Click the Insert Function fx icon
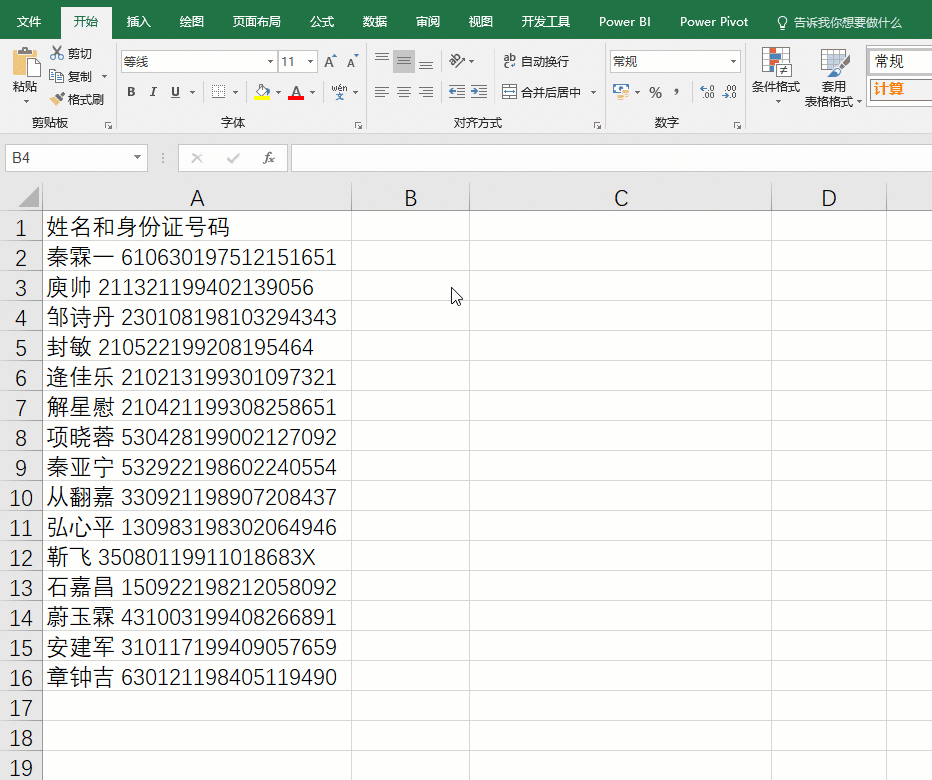The image size is (932, 780). coord(268,158)
